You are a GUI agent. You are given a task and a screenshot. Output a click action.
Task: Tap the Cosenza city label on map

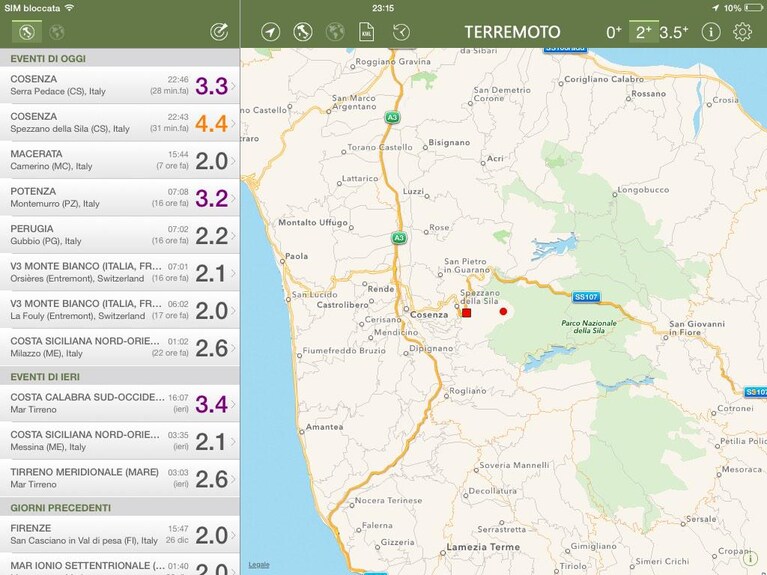point(429,315)
